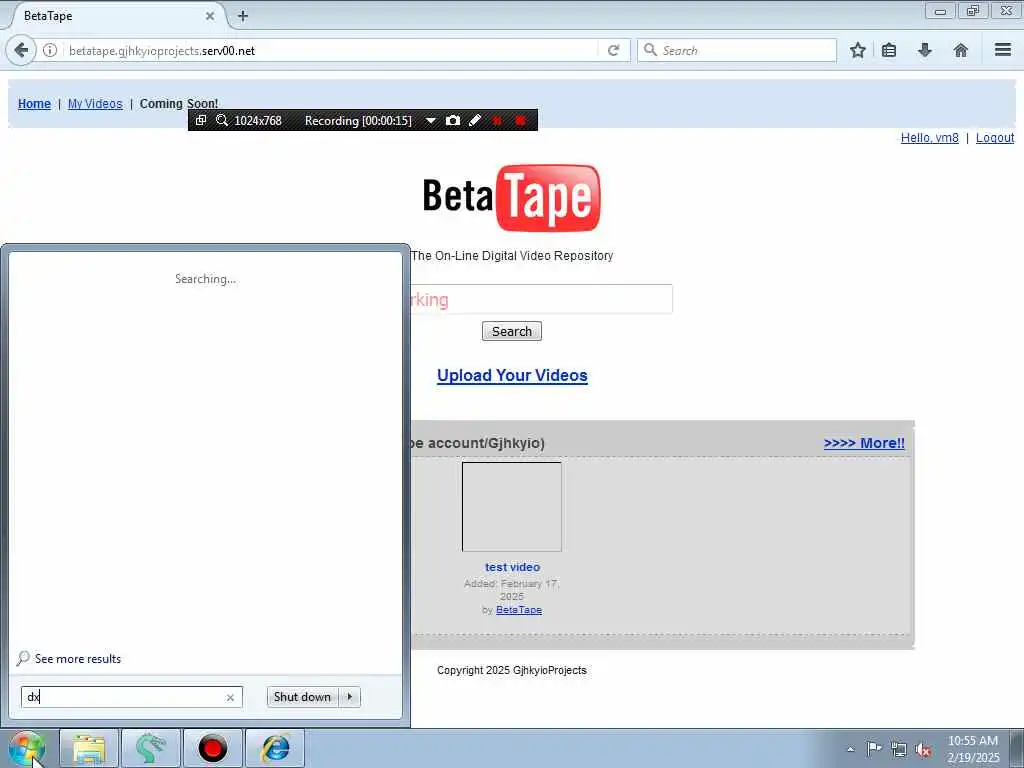This screenshot has height=768, width=1024.
Task: Click the network tray icon
Action: [899, 749]
